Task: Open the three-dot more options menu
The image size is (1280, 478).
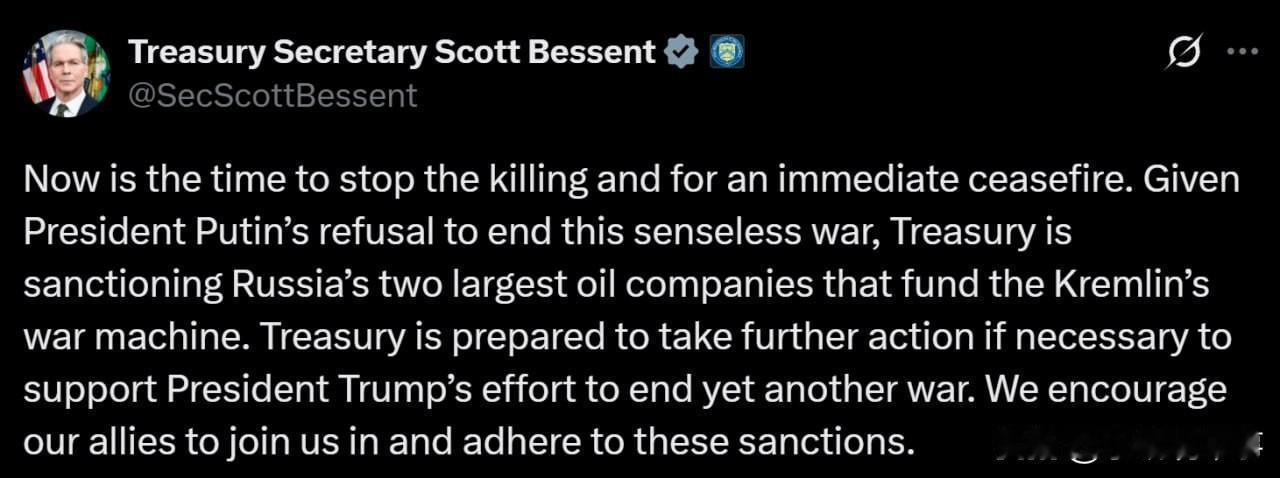Action: click(x=1241, y=52)
